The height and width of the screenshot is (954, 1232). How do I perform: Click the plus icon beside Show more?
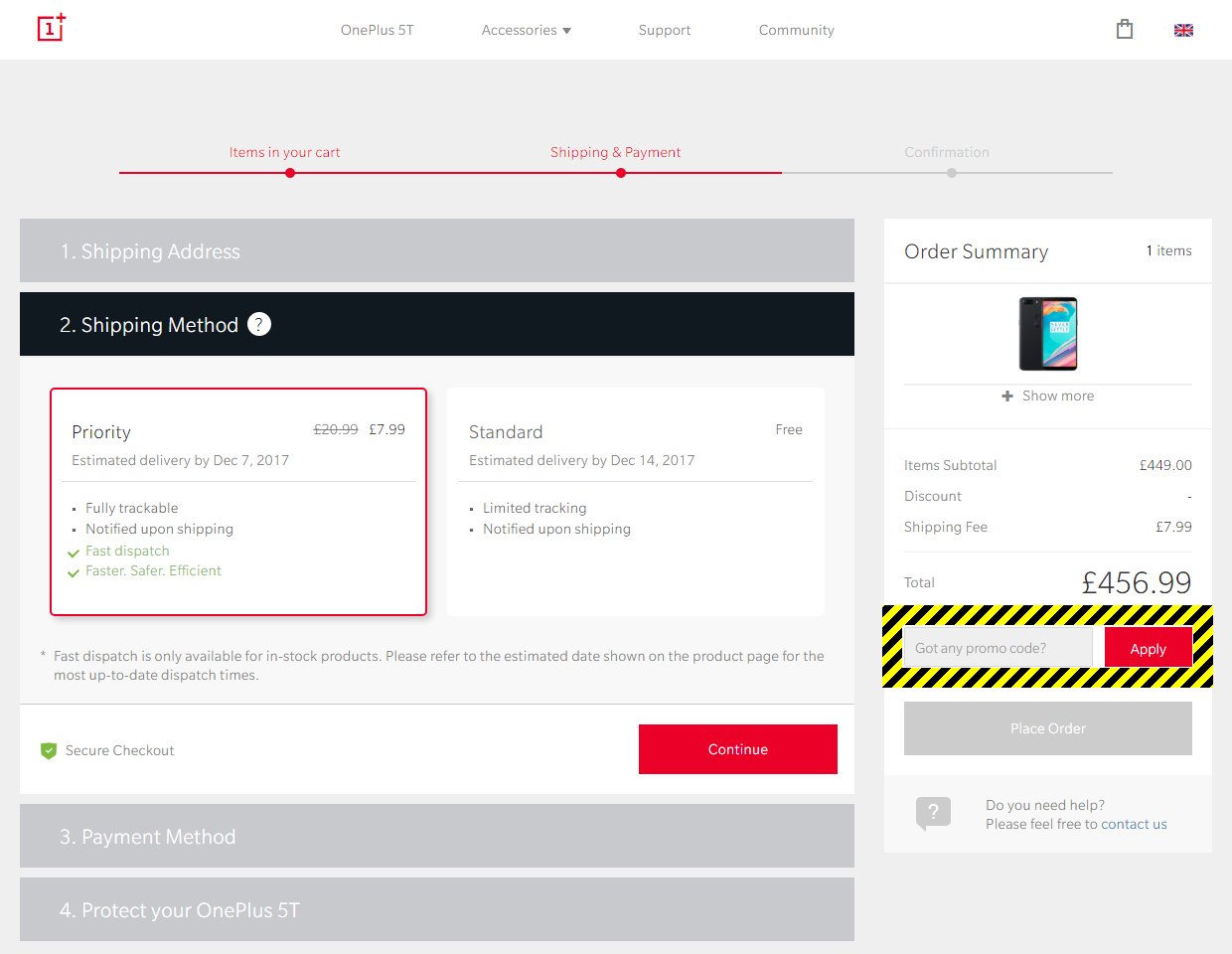coord(1007,396)
